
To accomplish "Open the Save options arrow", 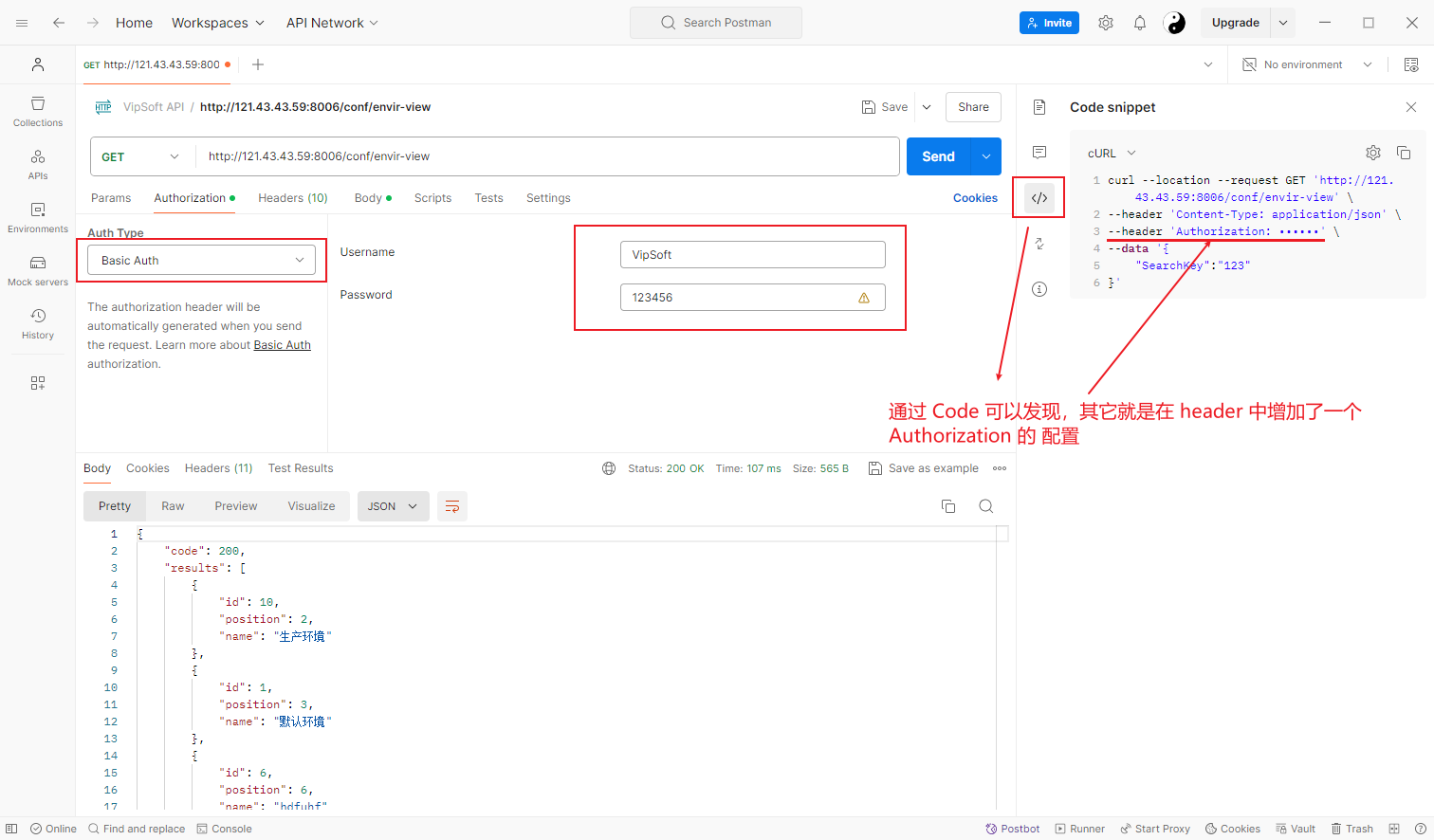I will pos(927,107).
